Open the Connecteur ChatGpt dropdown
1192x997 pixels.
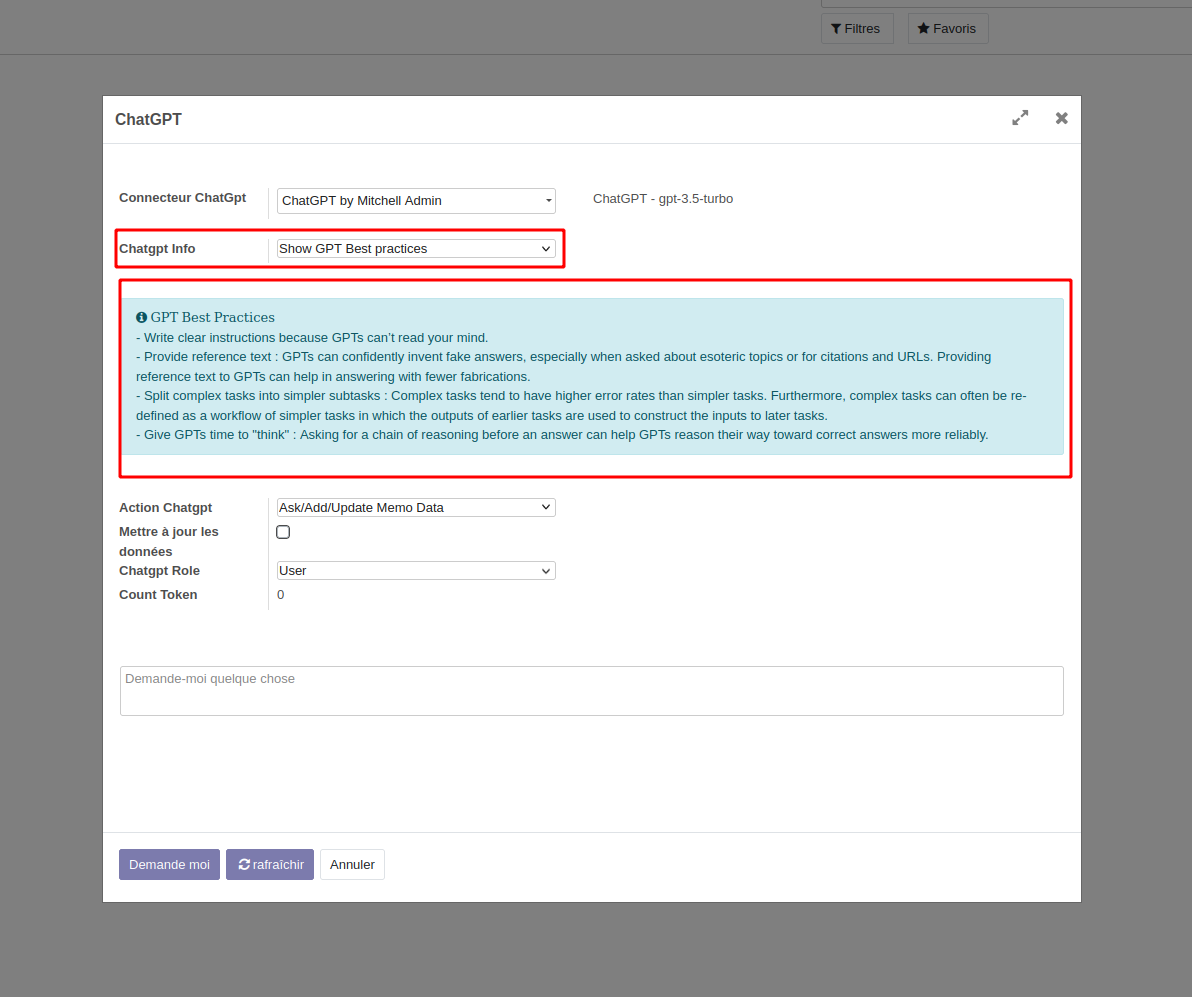[416, 201]
